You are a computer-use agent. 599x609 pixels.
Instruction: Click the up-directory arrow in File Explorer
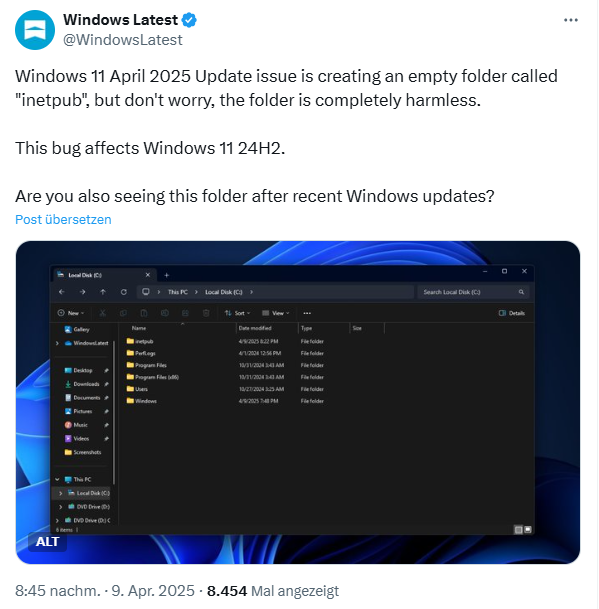(x=103, y=292)
